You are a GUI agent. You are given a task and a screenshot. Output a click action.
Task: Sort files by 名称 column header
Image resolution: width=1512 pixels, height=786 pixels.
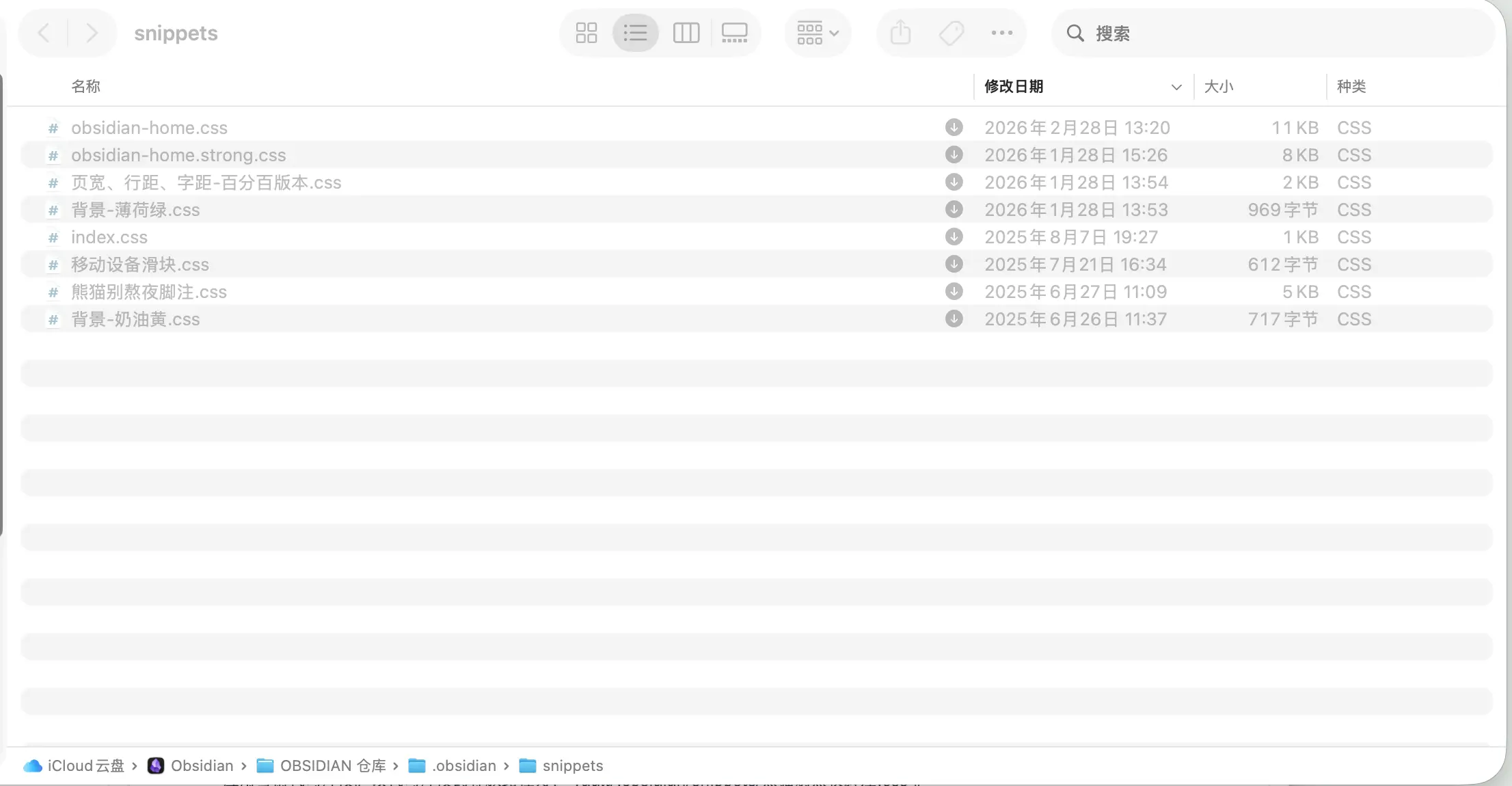click(86, 87)
